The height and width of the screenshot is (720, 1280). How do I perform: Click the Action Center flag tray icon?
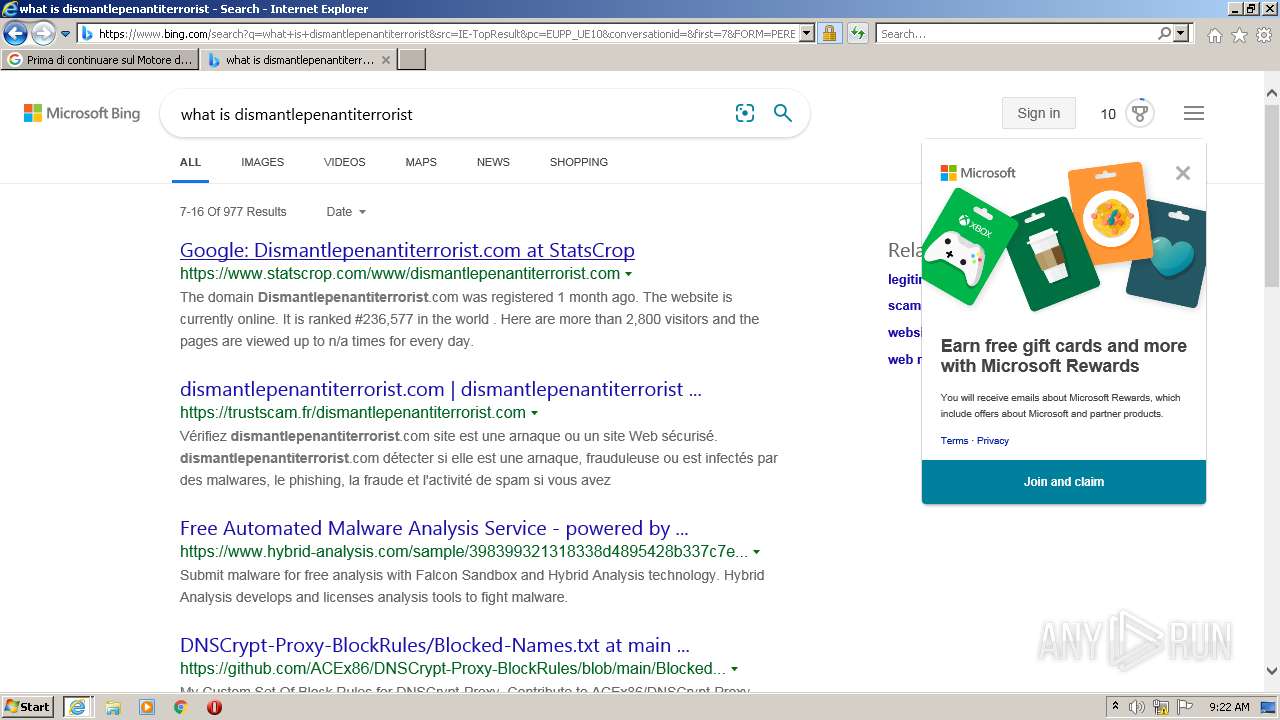pyautogui.click(x=1184, y=707)
